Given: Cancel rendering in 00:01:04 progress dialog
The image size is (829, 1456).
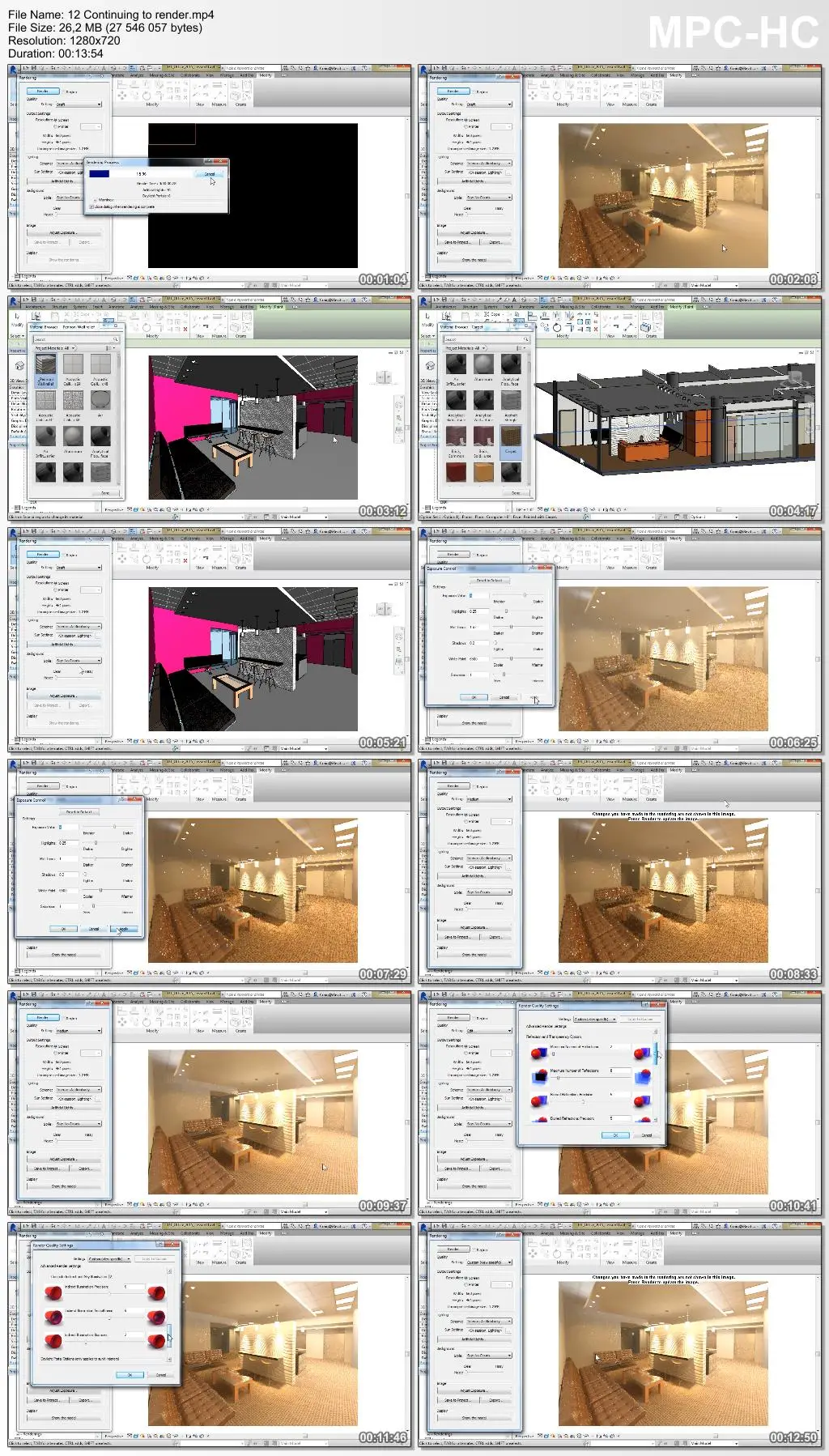Looking at the screenshot, I should coord(209,173).
